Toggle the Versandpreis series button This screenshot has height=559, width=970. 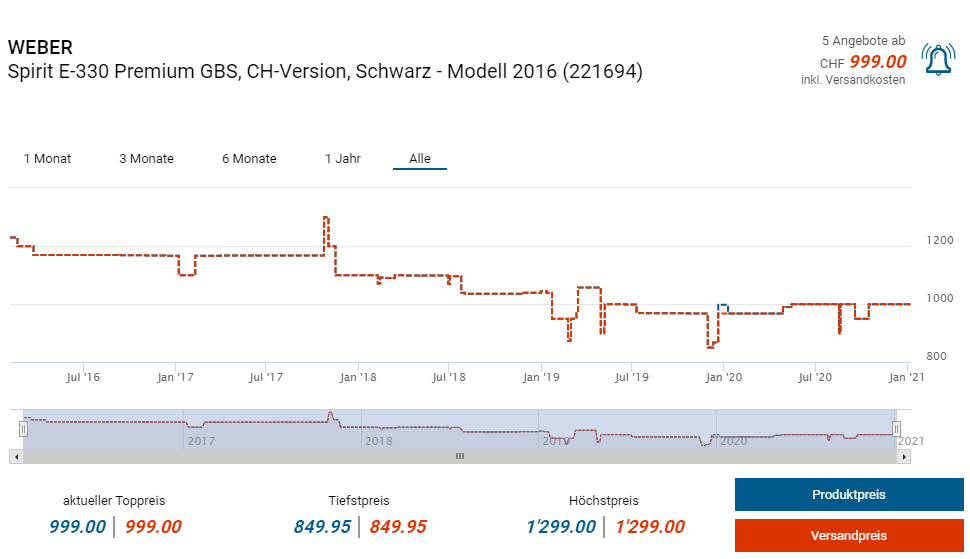tap(848, 536)
